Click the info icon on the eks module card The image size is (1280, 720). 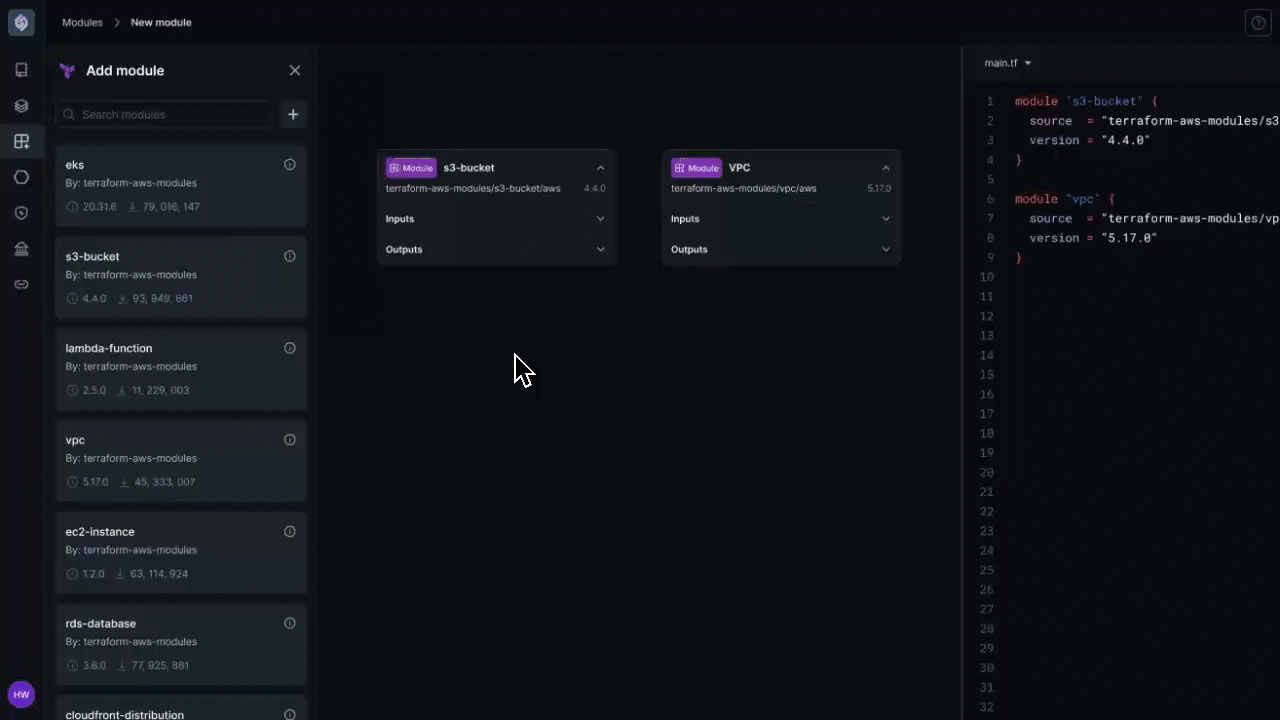pyautogui.click(x=289, y=164)
